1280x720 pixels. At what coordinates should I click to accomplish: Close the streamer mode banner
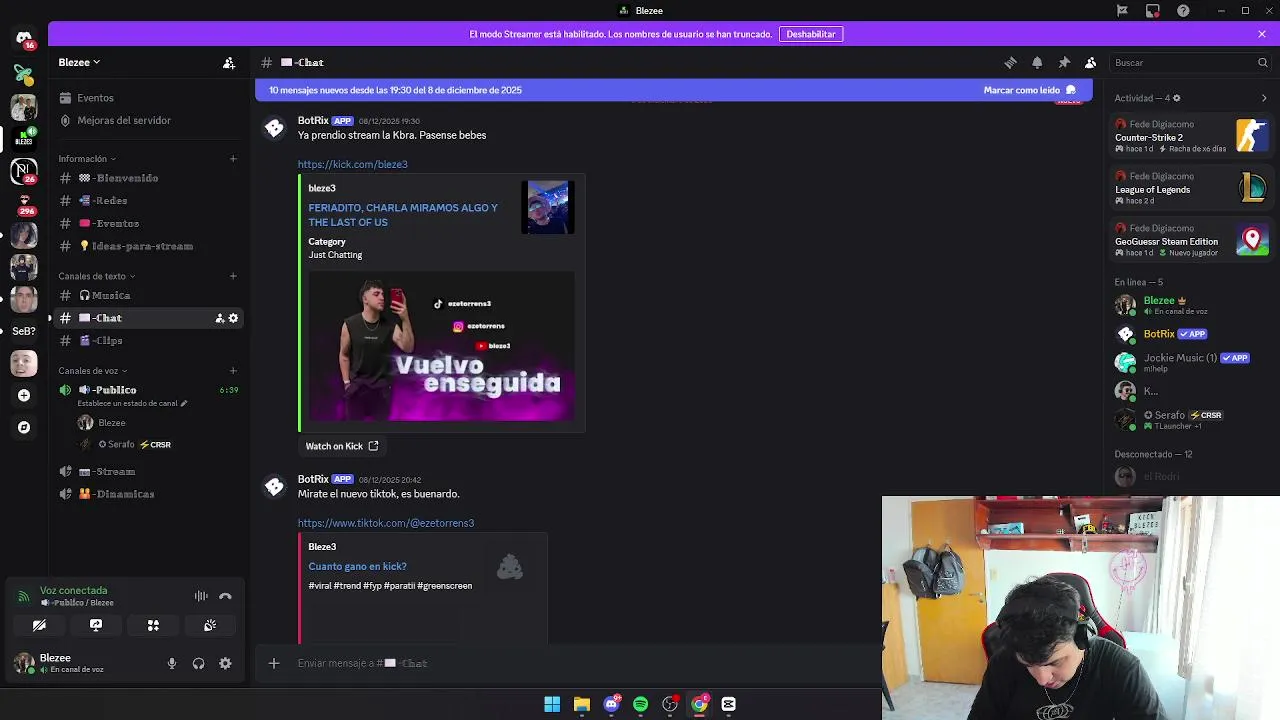(1262, 34)
